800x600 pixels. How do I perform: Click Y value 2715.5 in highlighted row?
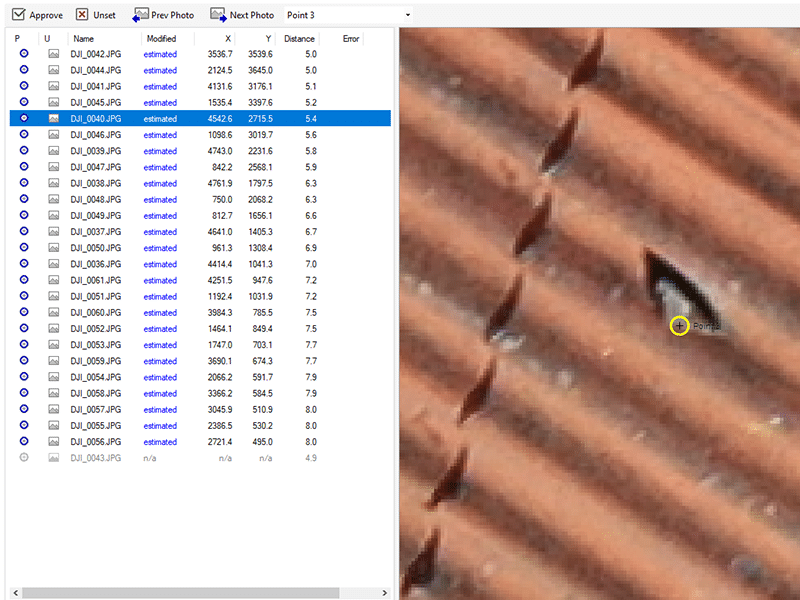tap(260, 119)
